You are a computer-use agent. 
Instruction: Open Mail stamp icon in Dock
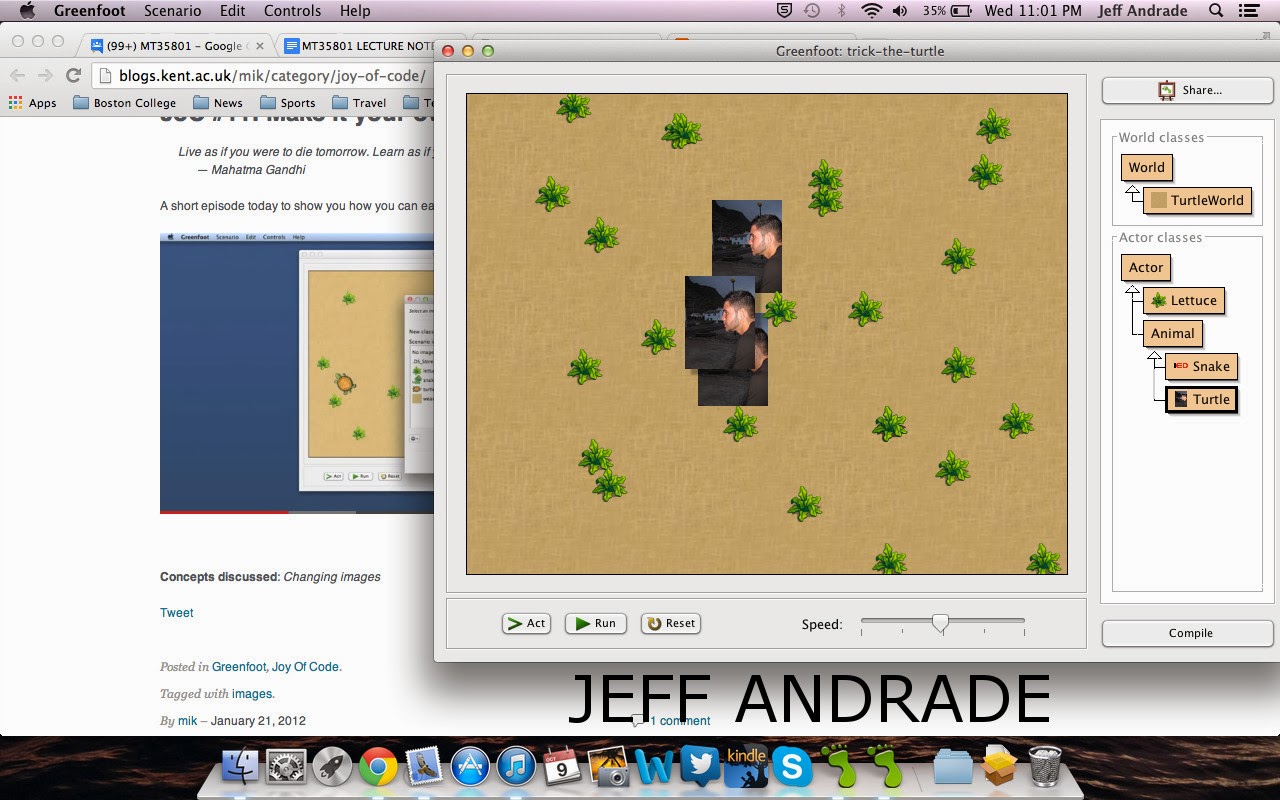425,767
